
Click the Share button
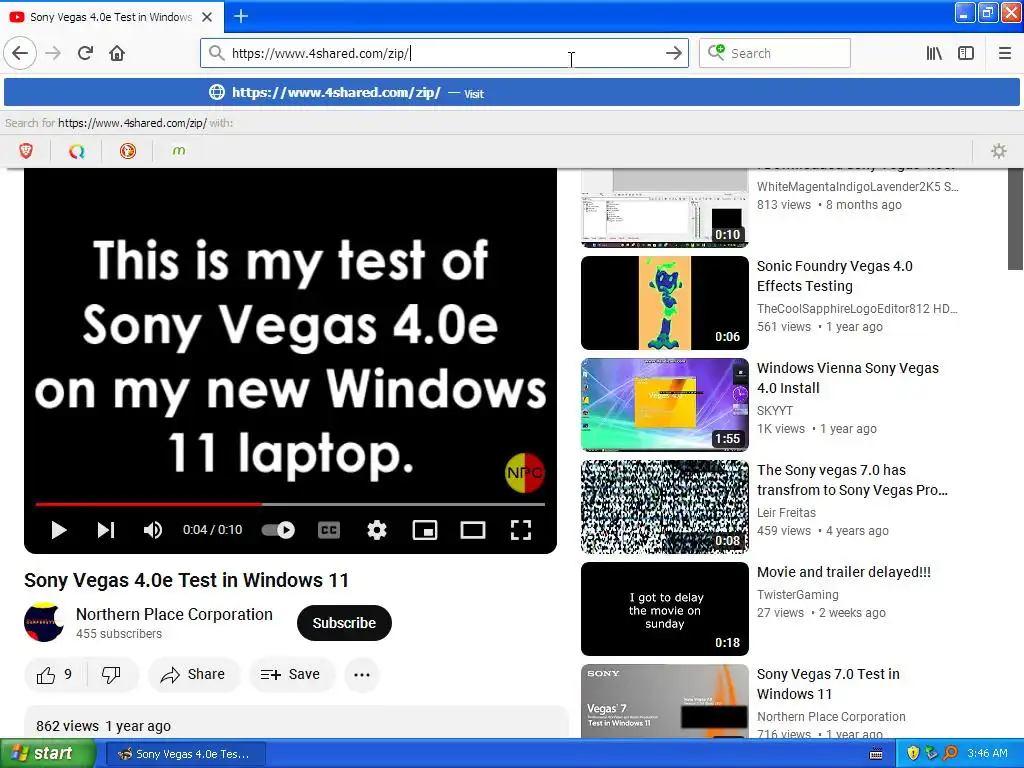click(x=193, y=675)
